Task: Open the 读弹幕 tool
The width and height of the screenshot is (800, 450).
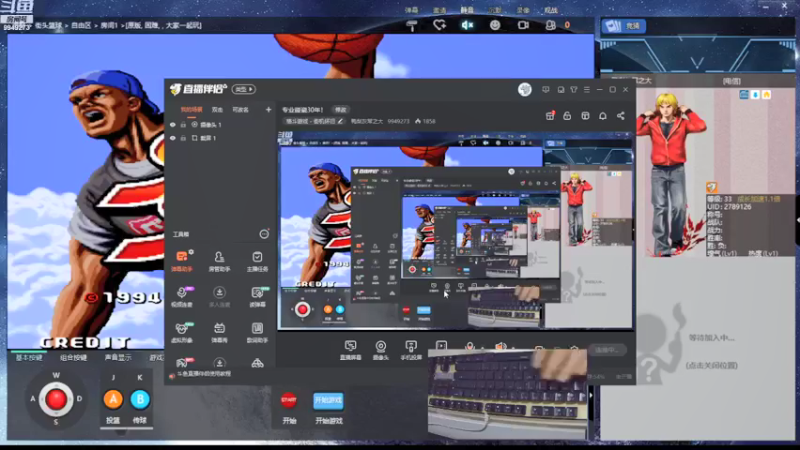Action: [x=257, y=296]
